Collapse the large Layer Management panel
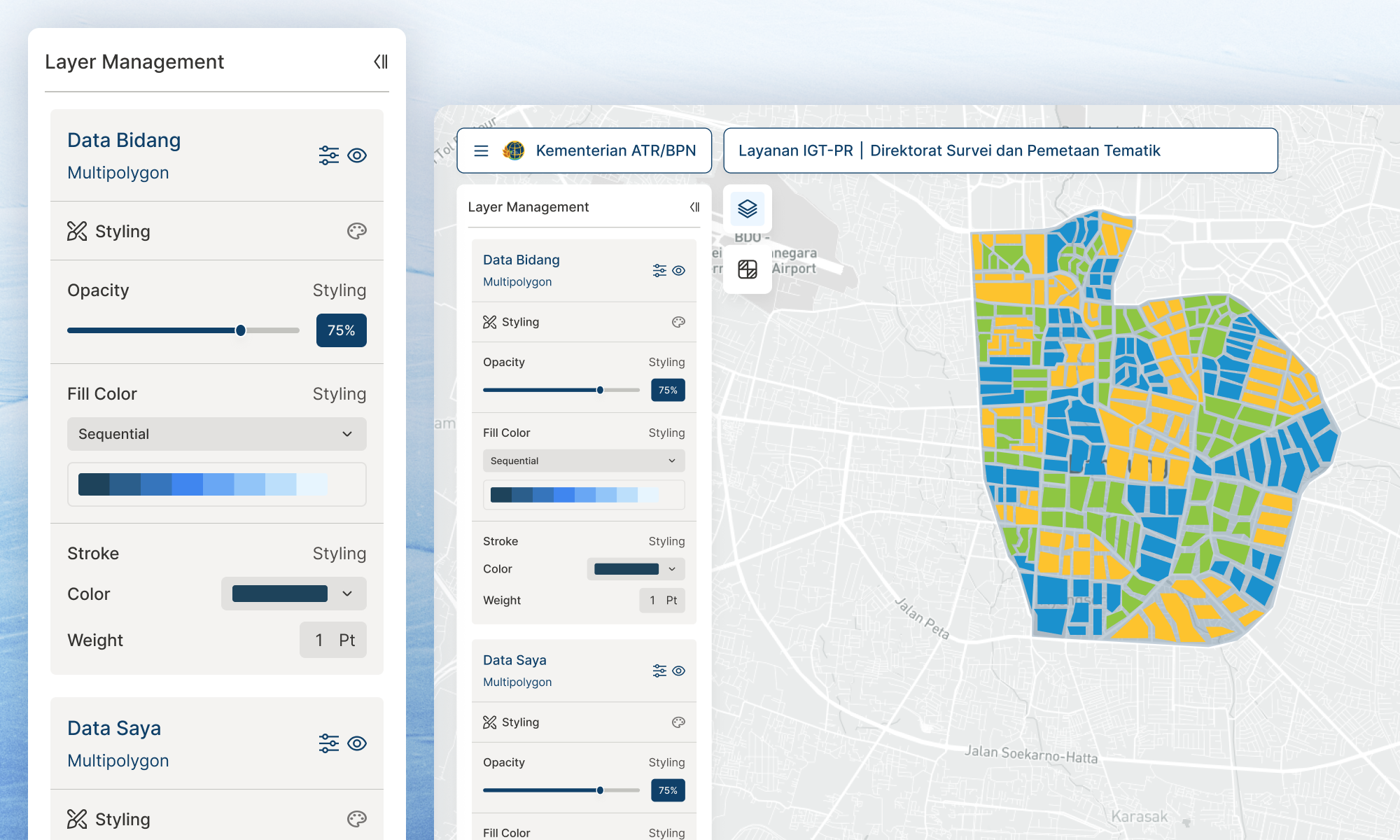This screenshot has width=1400, height=840. (381, 62)
